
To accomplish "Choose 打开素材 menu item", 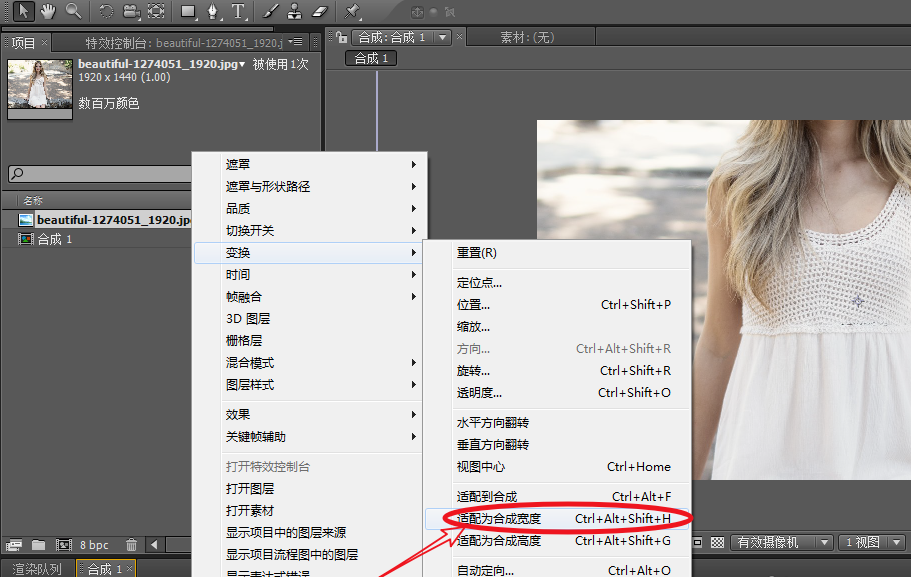I will click(310, 511).
